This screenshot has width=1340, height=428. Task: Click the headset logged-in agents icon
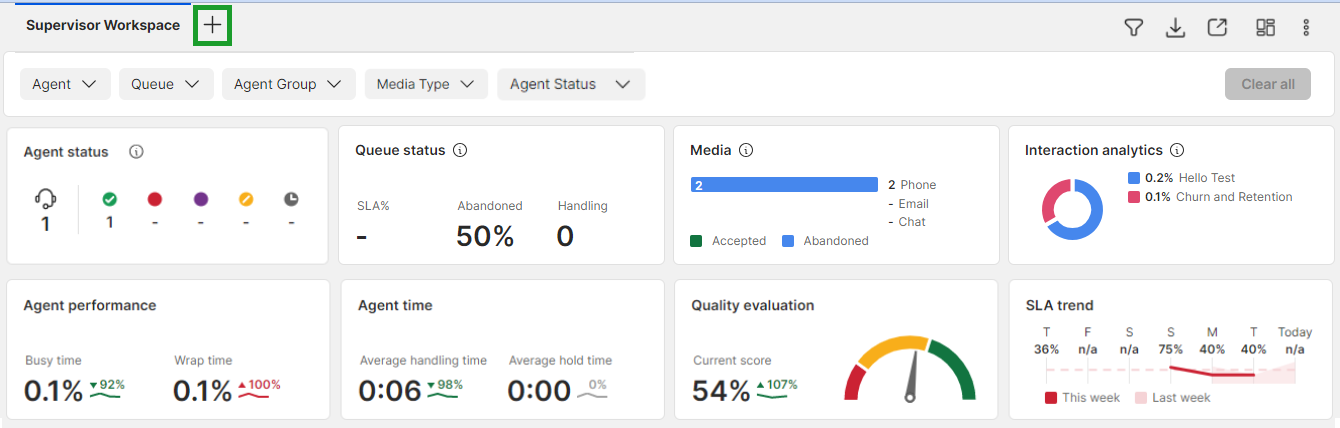[45, 198]
